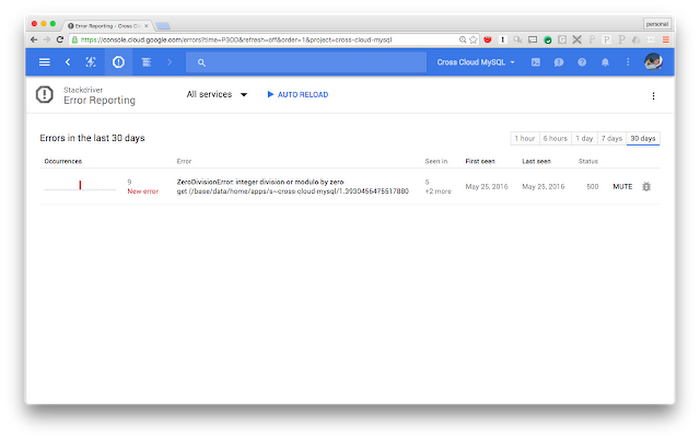This screenshot has height=441, width=700.
Task: Select the 7 days time range
Action: tap(612, 138)
